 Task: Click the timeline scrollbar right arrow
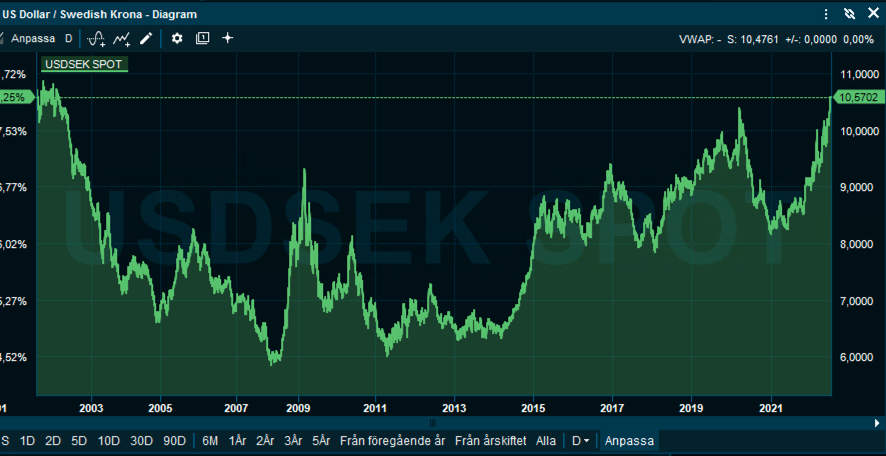coord(877,423)
